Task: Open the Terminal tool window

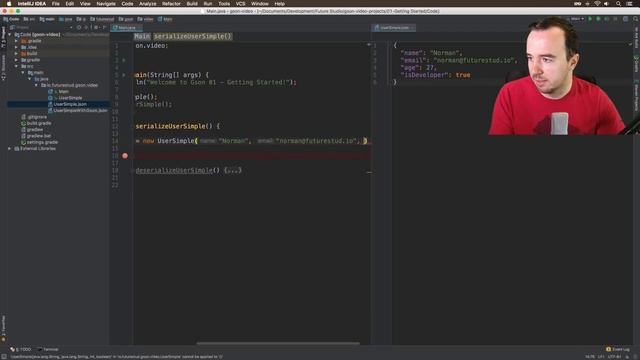Action: tap(48, 349)
